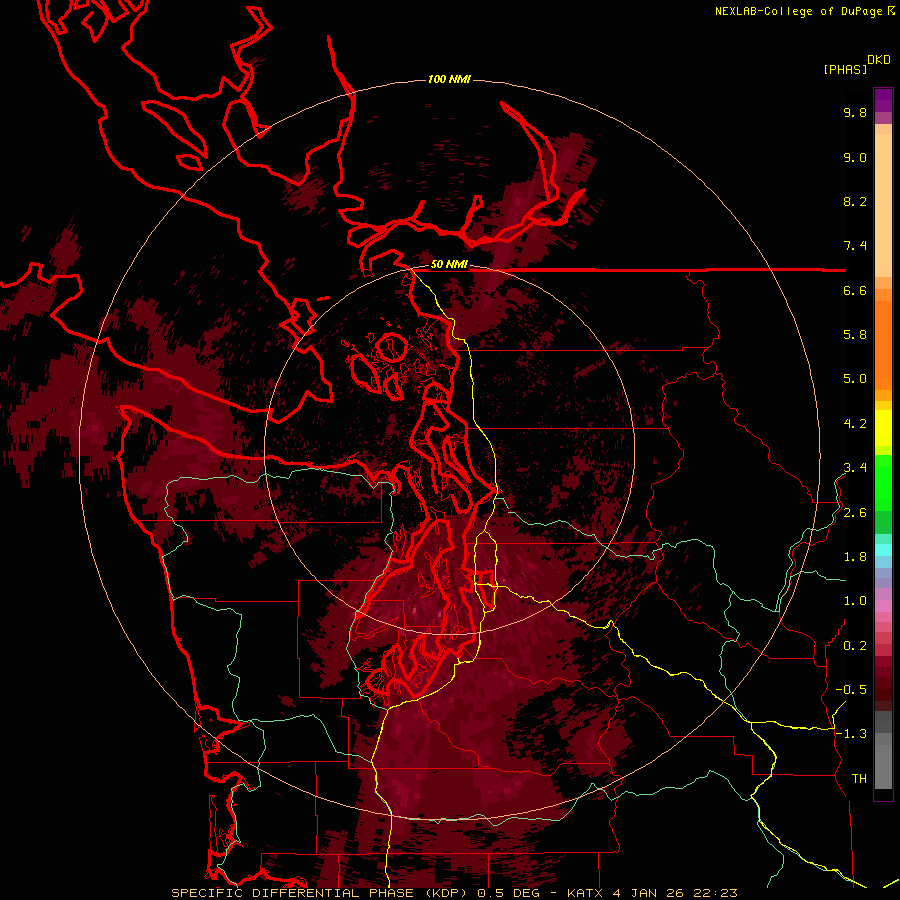The image size is (900, 900).
Task: Click the DKD unit label above the scale
Action: click(x=879, y=60)
